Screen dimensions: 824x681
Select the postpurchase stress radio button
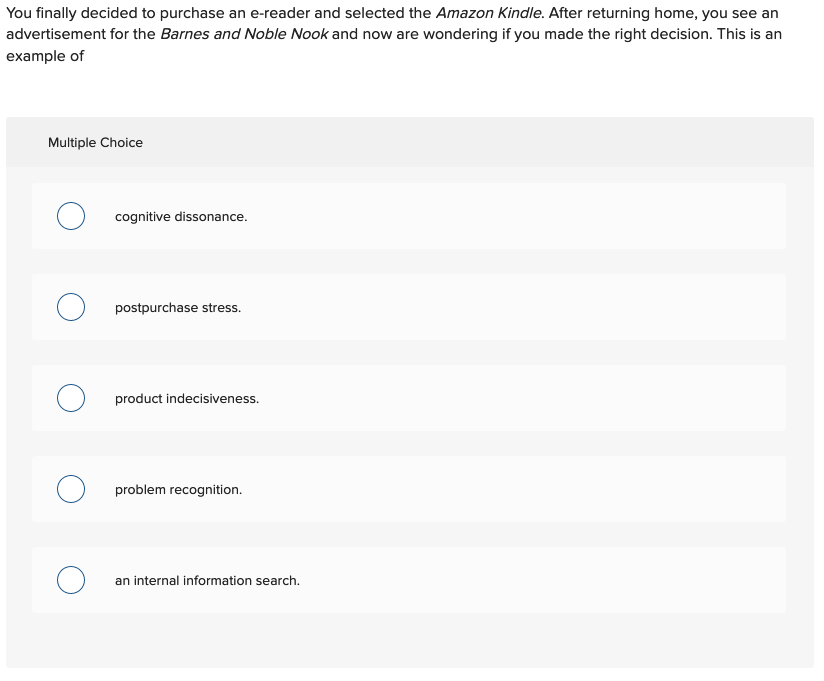[x=70, y=307]
